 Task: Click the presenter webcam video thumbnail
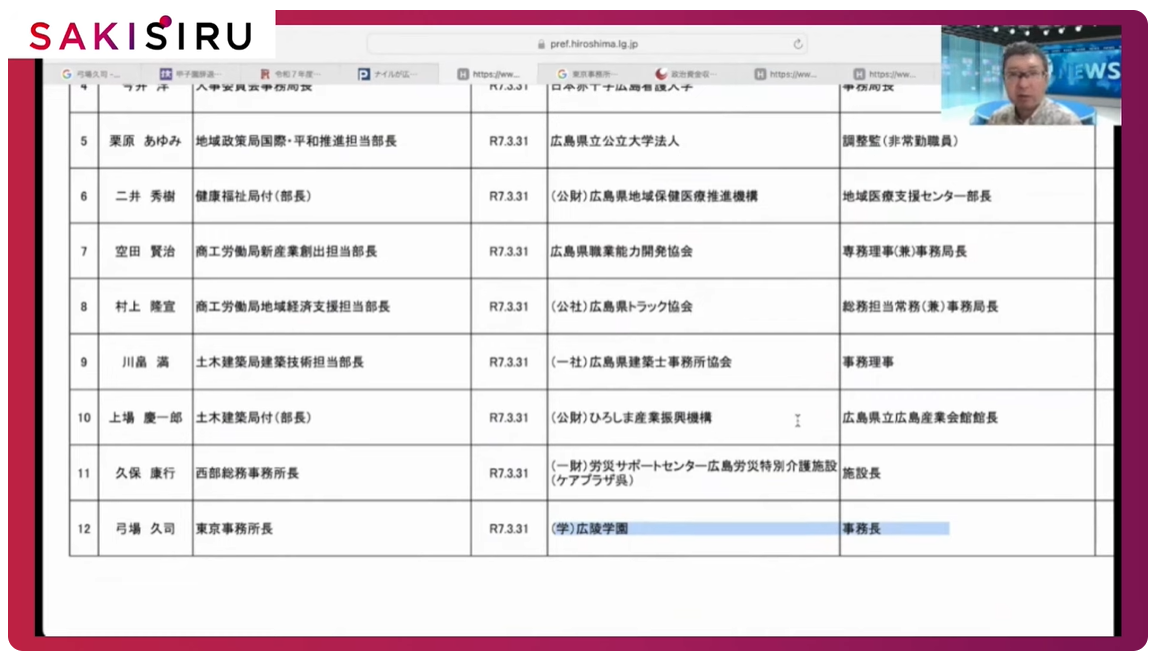click(x=1030, y=76)
